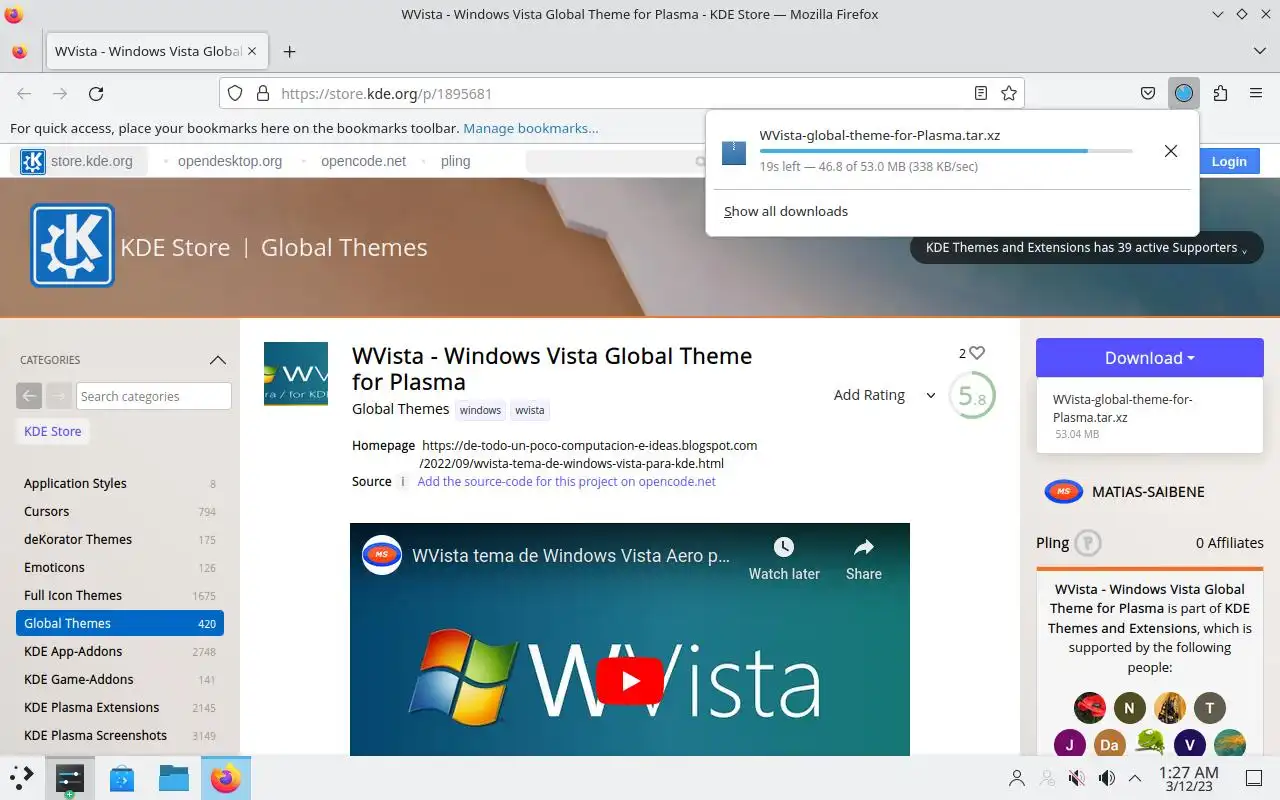The height and width of the screenshot is (800, 1280).
Task: Open Firefox application hamburger menu
Action: coord(1256,93)
